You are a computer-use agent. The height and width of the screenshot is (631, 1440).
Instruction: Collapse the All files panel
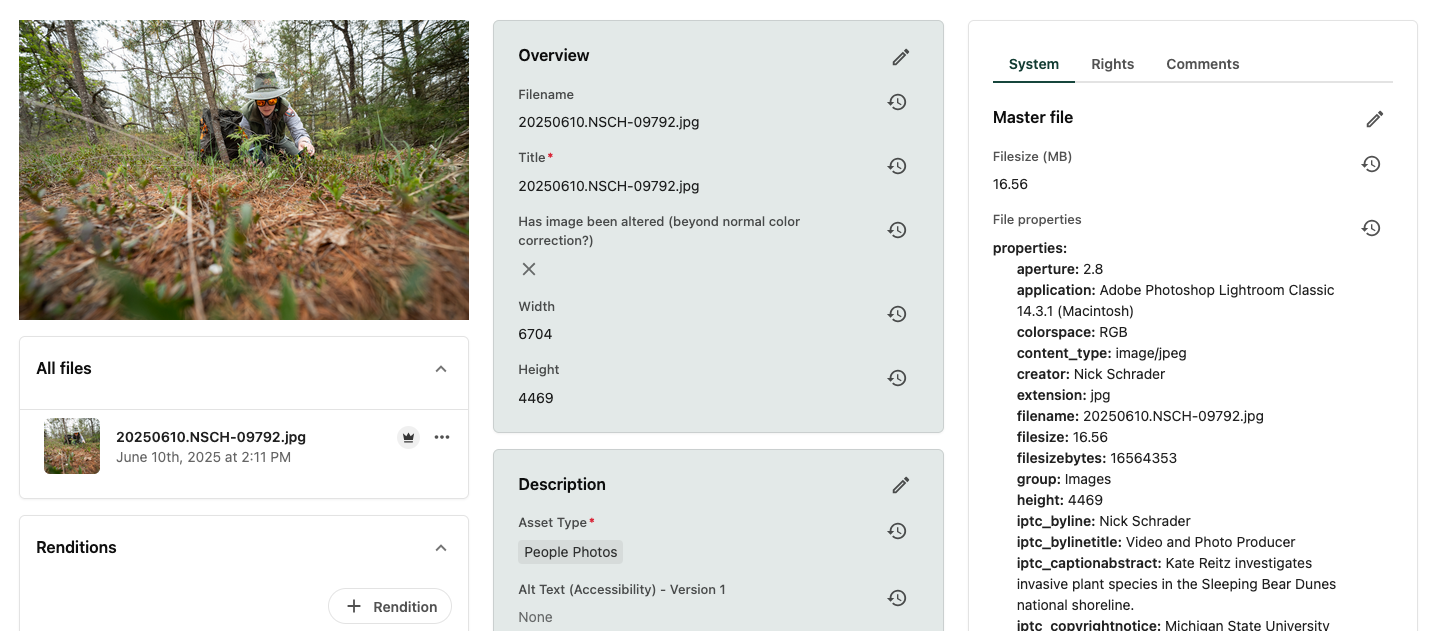(441, 369)
